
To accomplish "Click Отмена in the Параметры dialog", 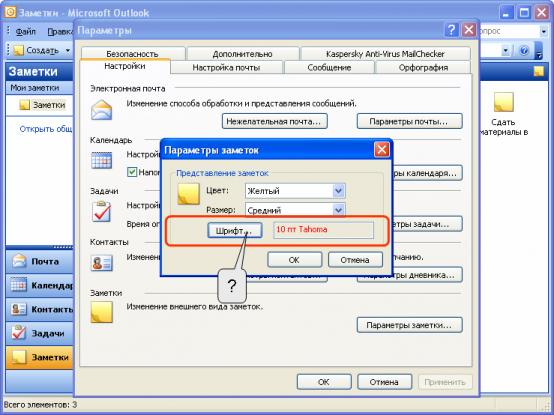I will 384,382.
